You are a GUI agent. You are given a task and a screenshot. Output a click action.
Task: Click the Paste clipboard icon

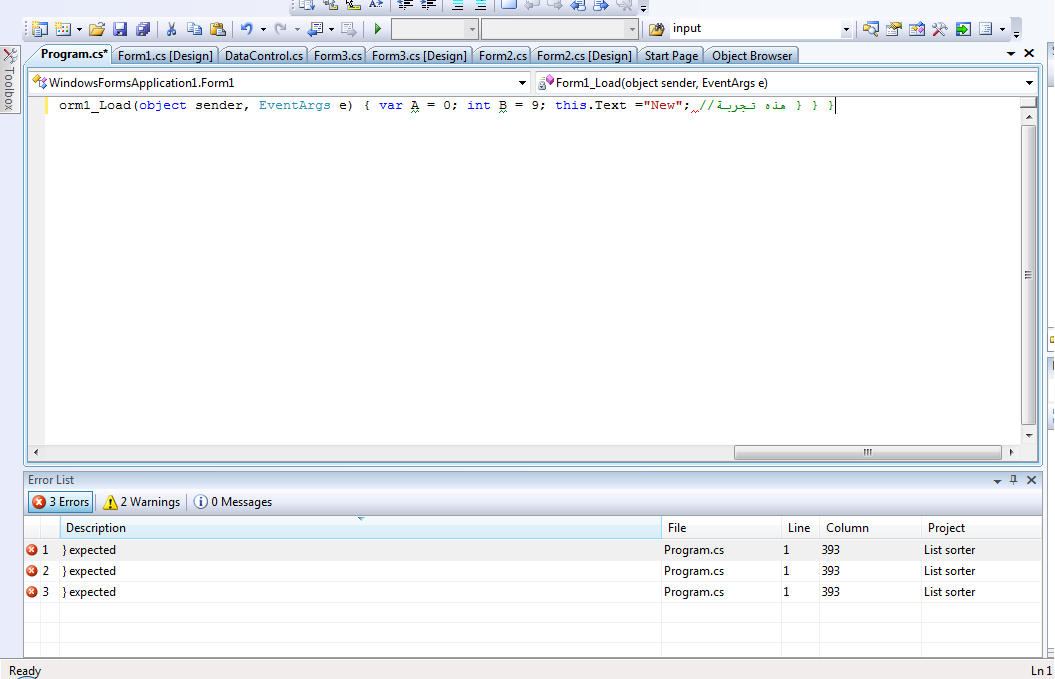tap(217, 29)
